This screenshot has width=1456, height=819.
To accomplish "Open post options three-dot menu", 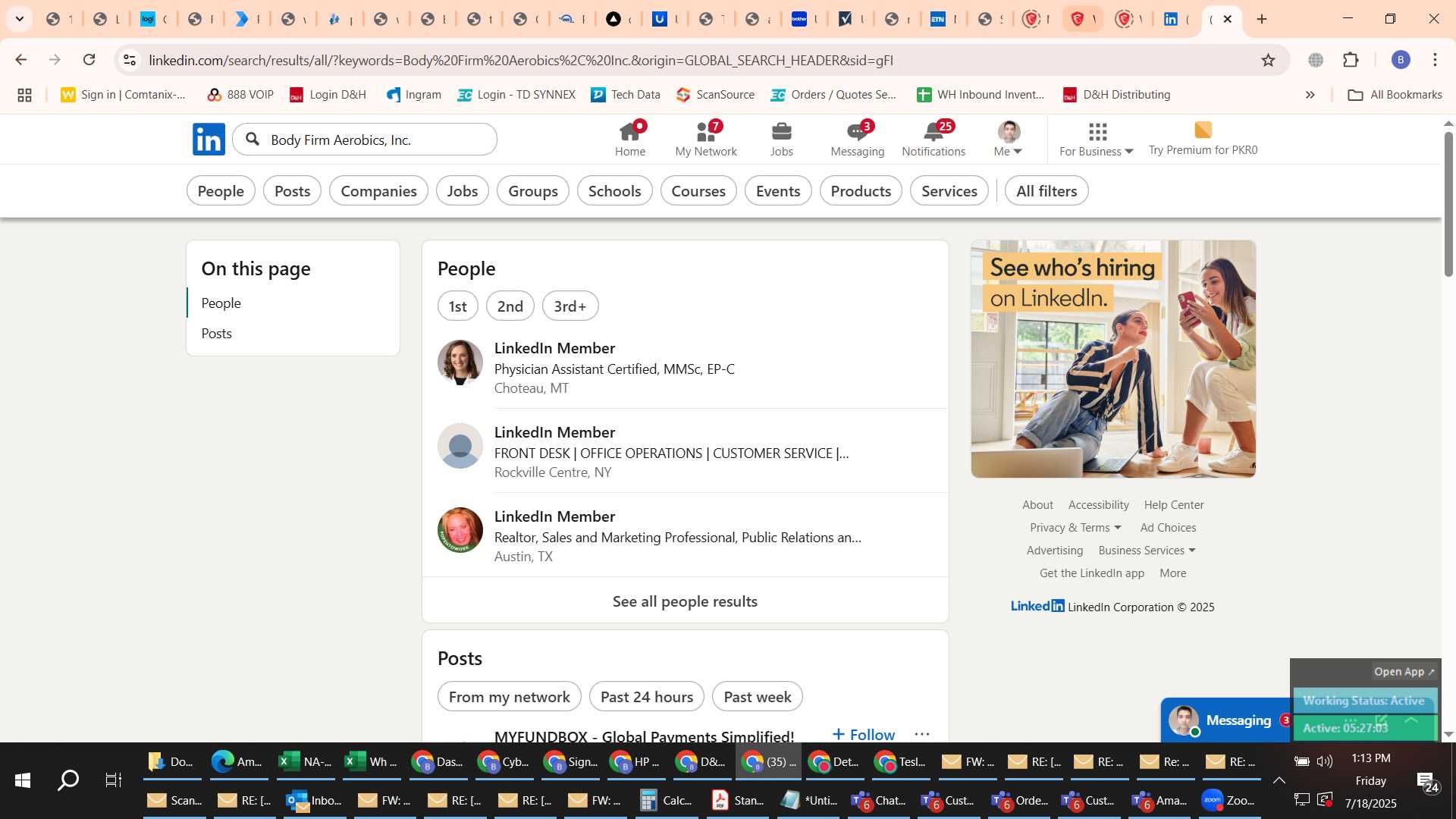I will [922, 734].
